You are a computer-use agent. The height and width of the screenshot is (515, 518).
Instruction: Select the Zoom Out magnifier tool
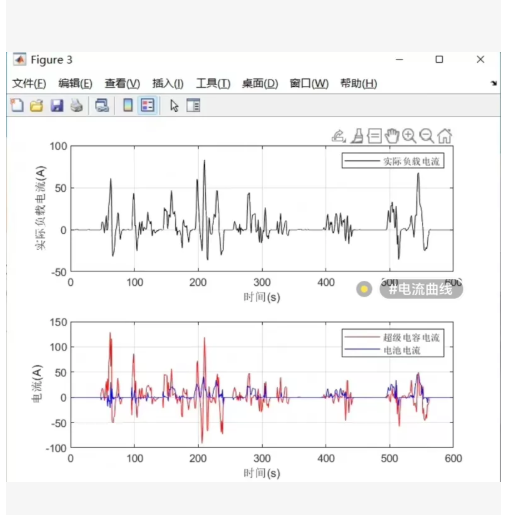(x=427, y=136)
